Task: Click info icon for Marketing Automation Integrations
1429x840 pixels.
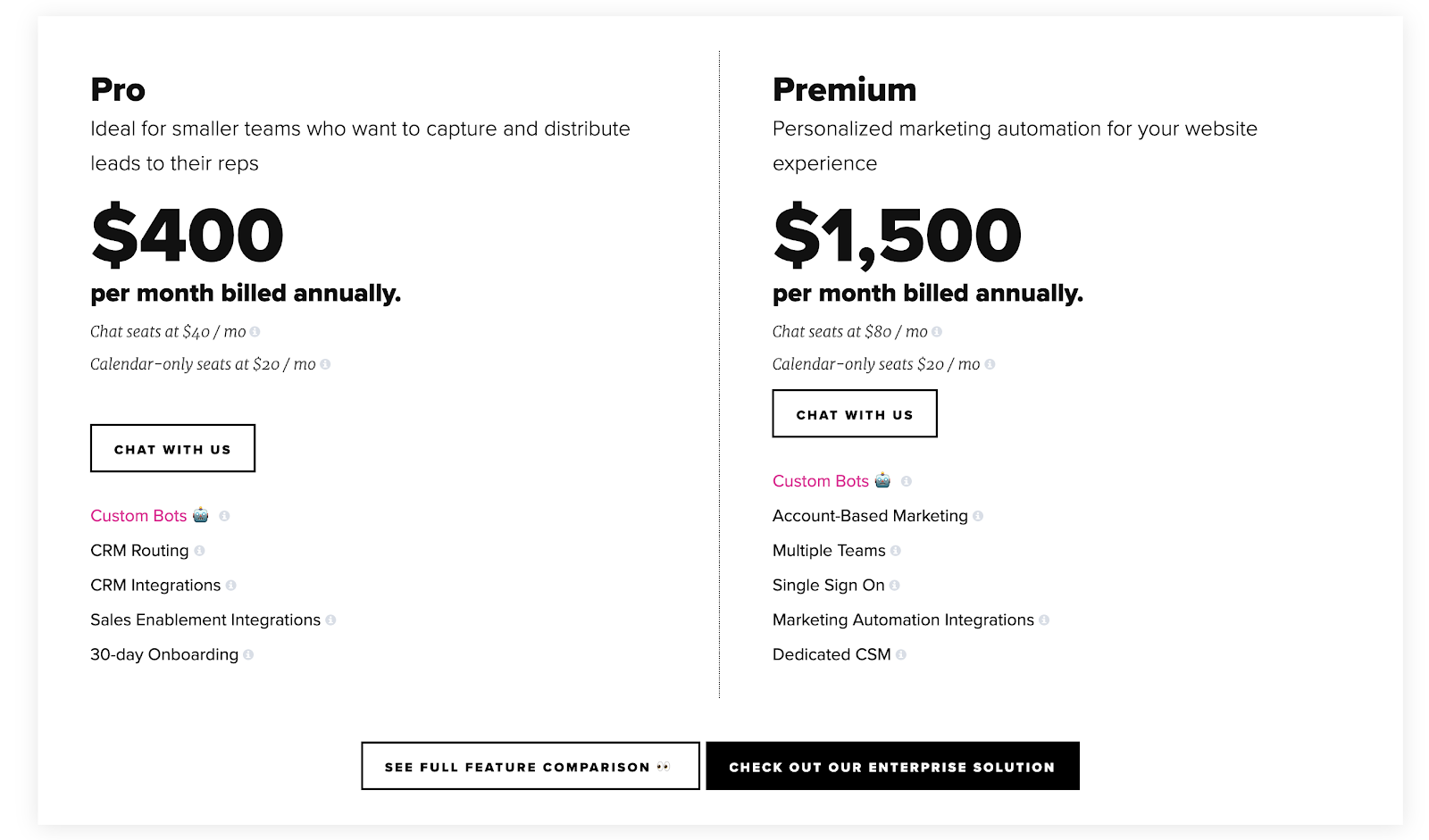Action: tap(1044, 620)
